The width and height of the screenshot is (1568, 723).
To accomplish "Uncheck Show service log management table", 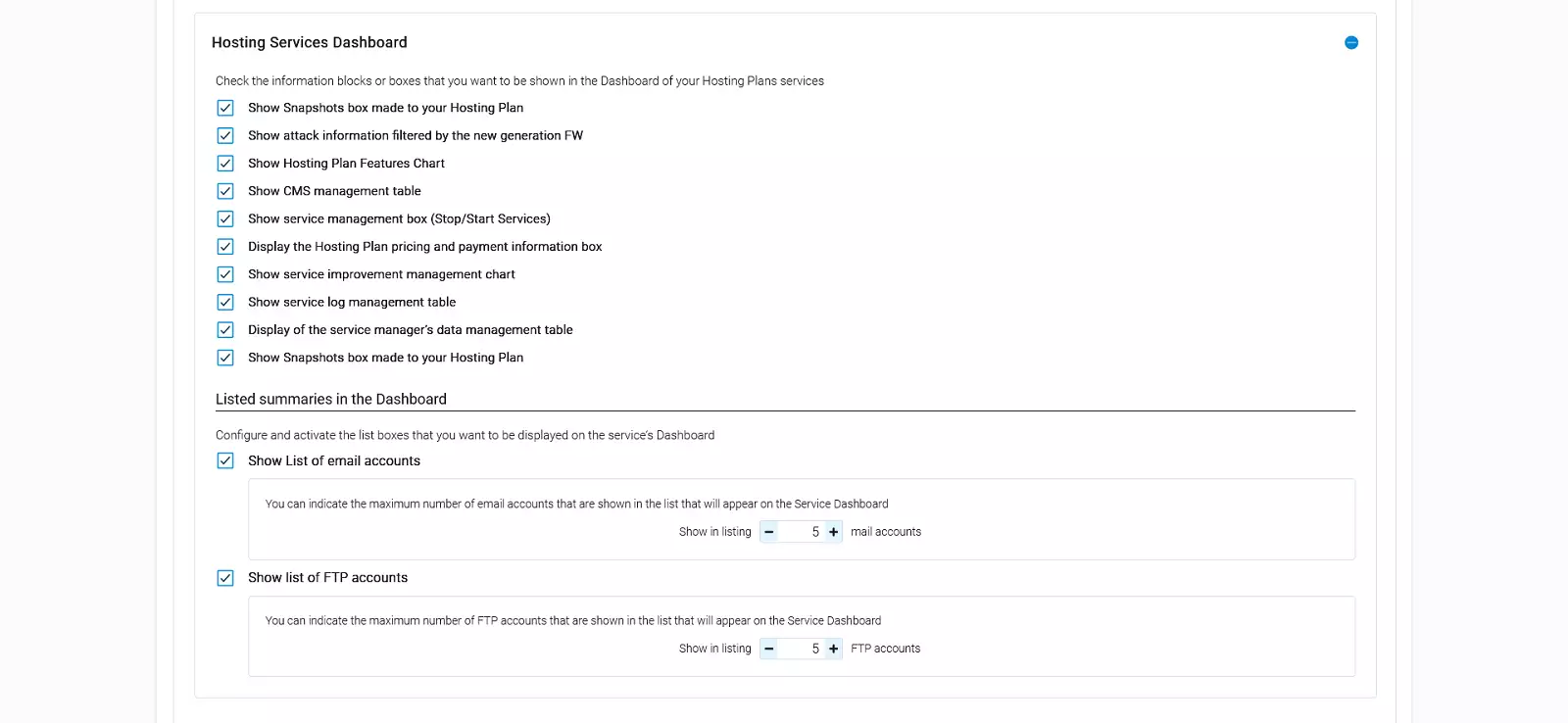I will [x=225, y=303].
